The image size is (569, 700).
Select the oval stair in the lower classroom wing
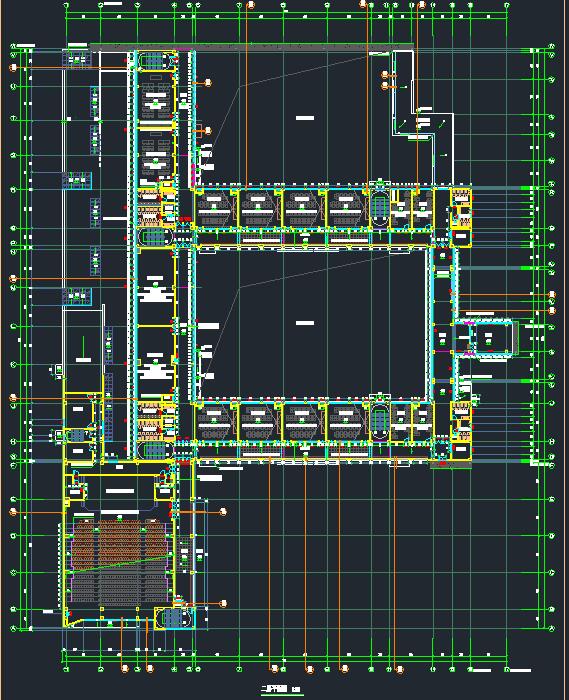click(x=380, y=421)
